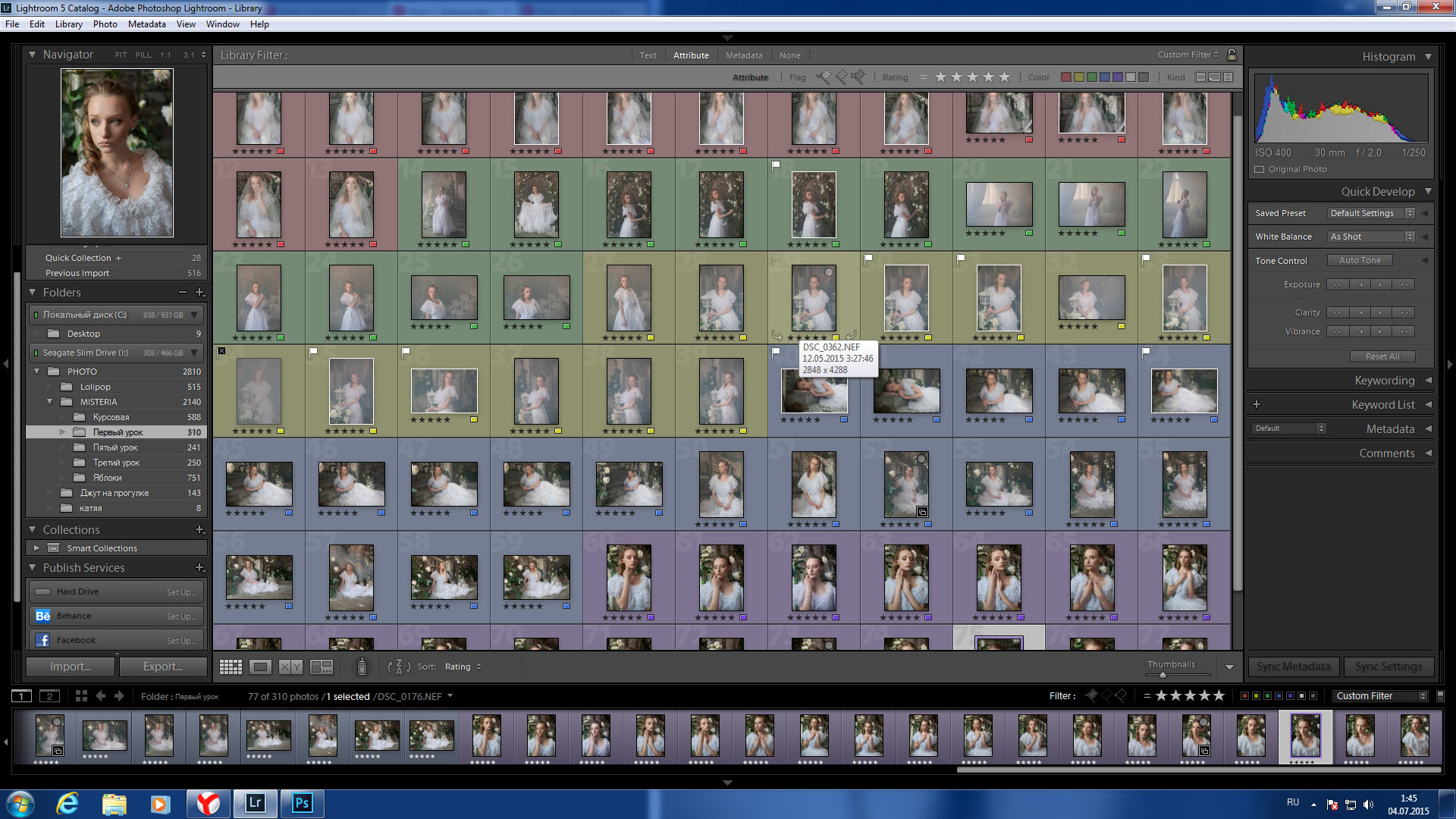Turn off filters with None option
This screenshot has width=1456, height=819.
[789, 55]
